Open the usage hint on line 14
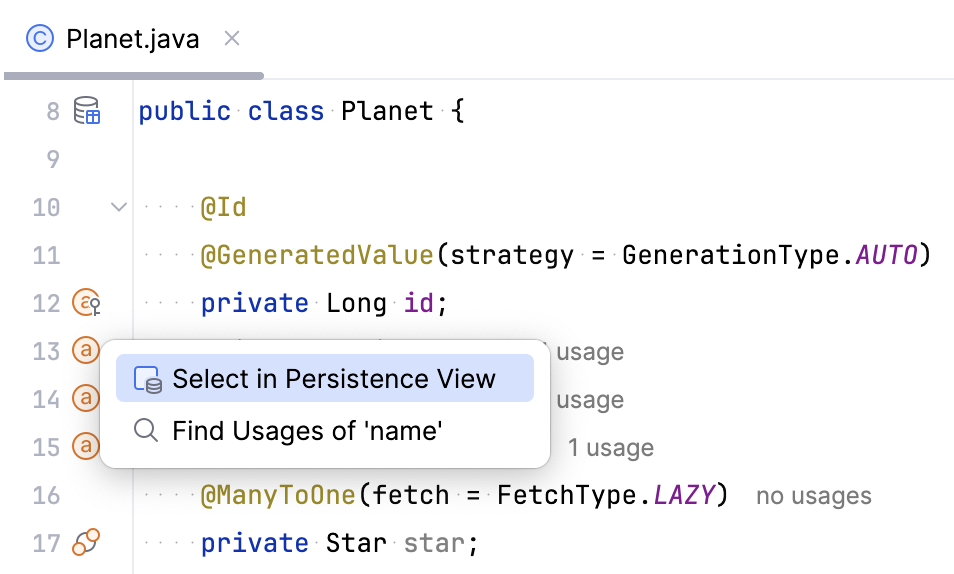 click(589, 400)
